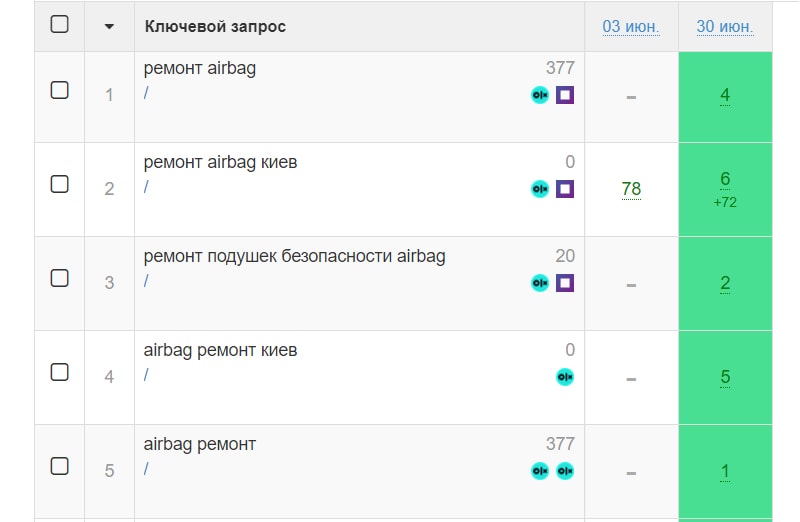The height and width of the screenshot is (522, 800).
Task: Click the first cyan icon for "airbag ремонт"
Action: (x=540, y=471)
